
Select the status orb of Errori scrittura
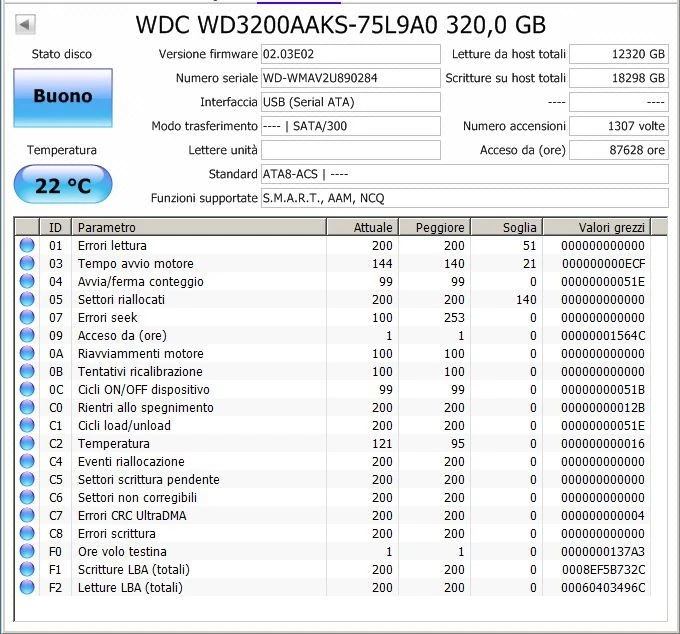27,533
